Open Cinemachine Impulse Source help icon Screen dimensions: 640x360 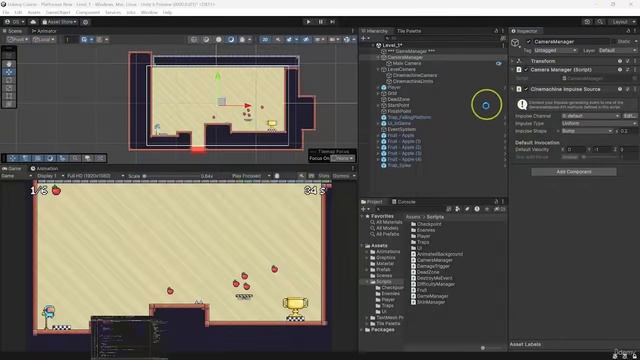tap(620, 89)
